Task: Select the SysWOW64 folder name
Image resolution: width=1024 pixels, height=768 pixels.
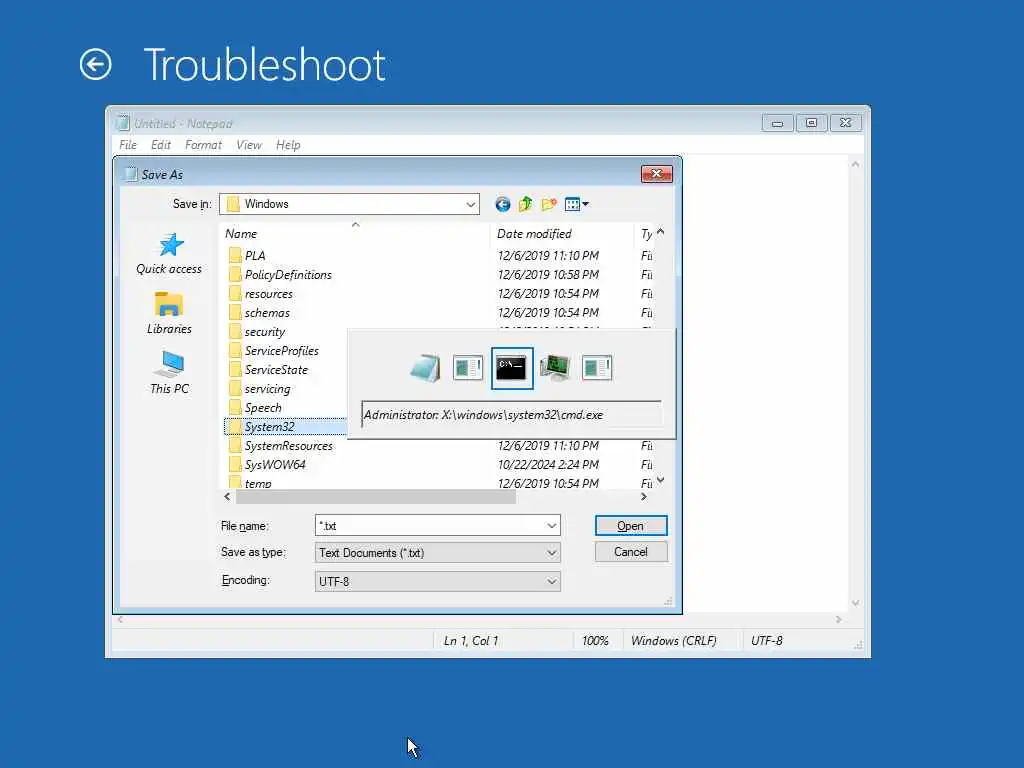Action: (x=275, y=465)
